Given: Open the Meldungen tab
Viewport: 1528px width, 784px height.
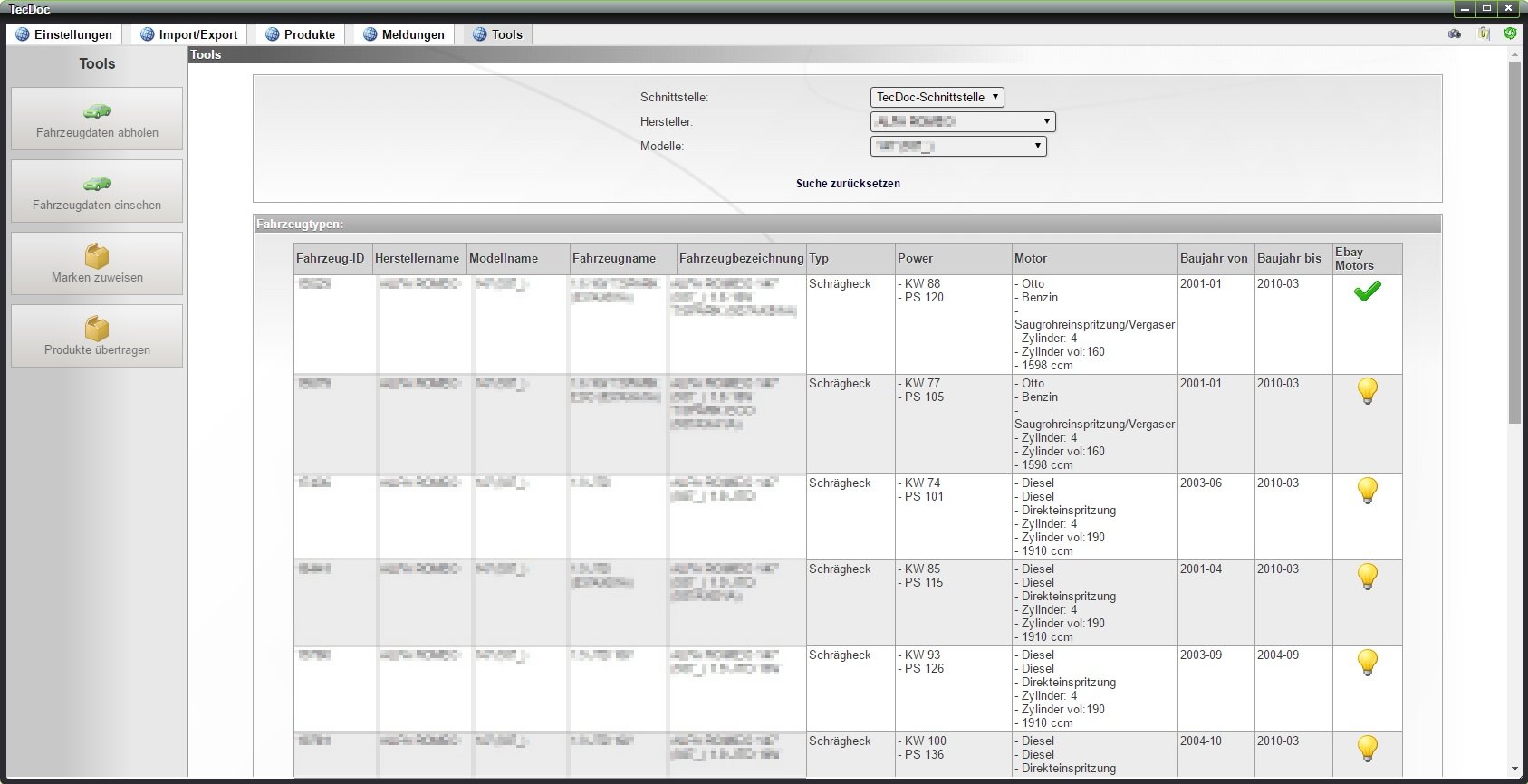Looking at the screenshot, I should (x=404, y=34).
